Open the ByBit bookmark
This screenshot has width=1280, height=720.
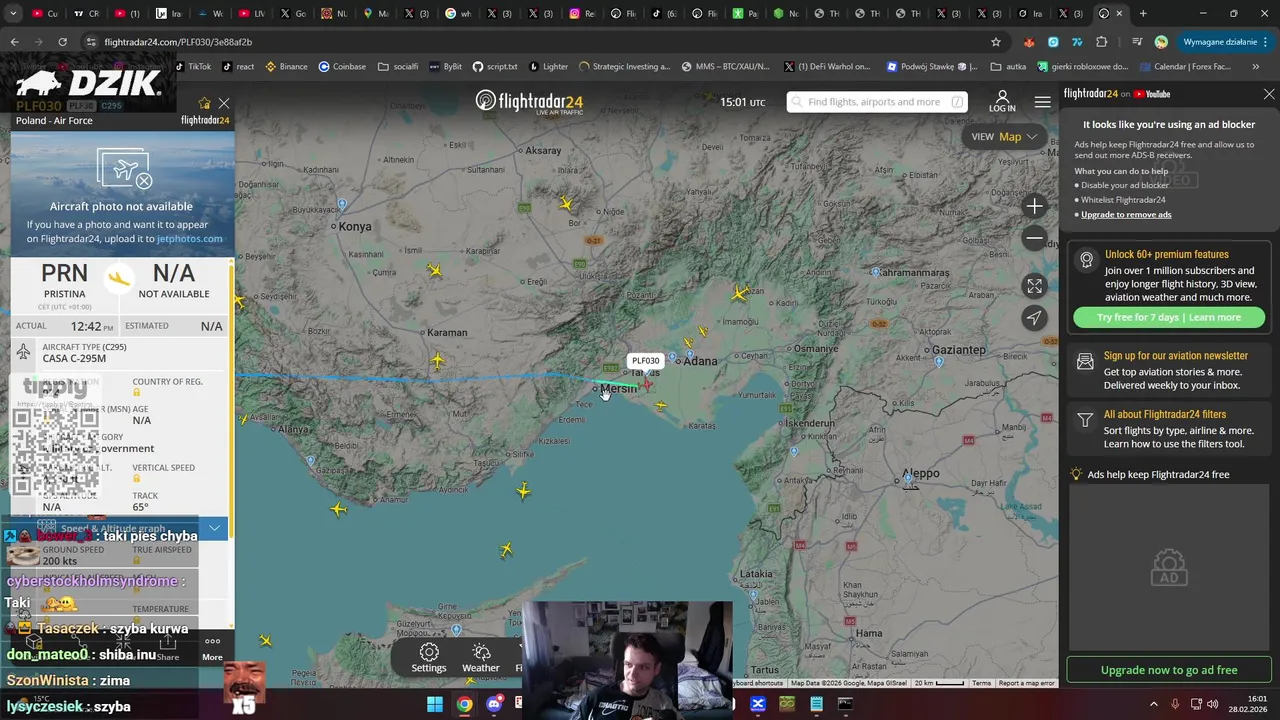coord(445,67)
